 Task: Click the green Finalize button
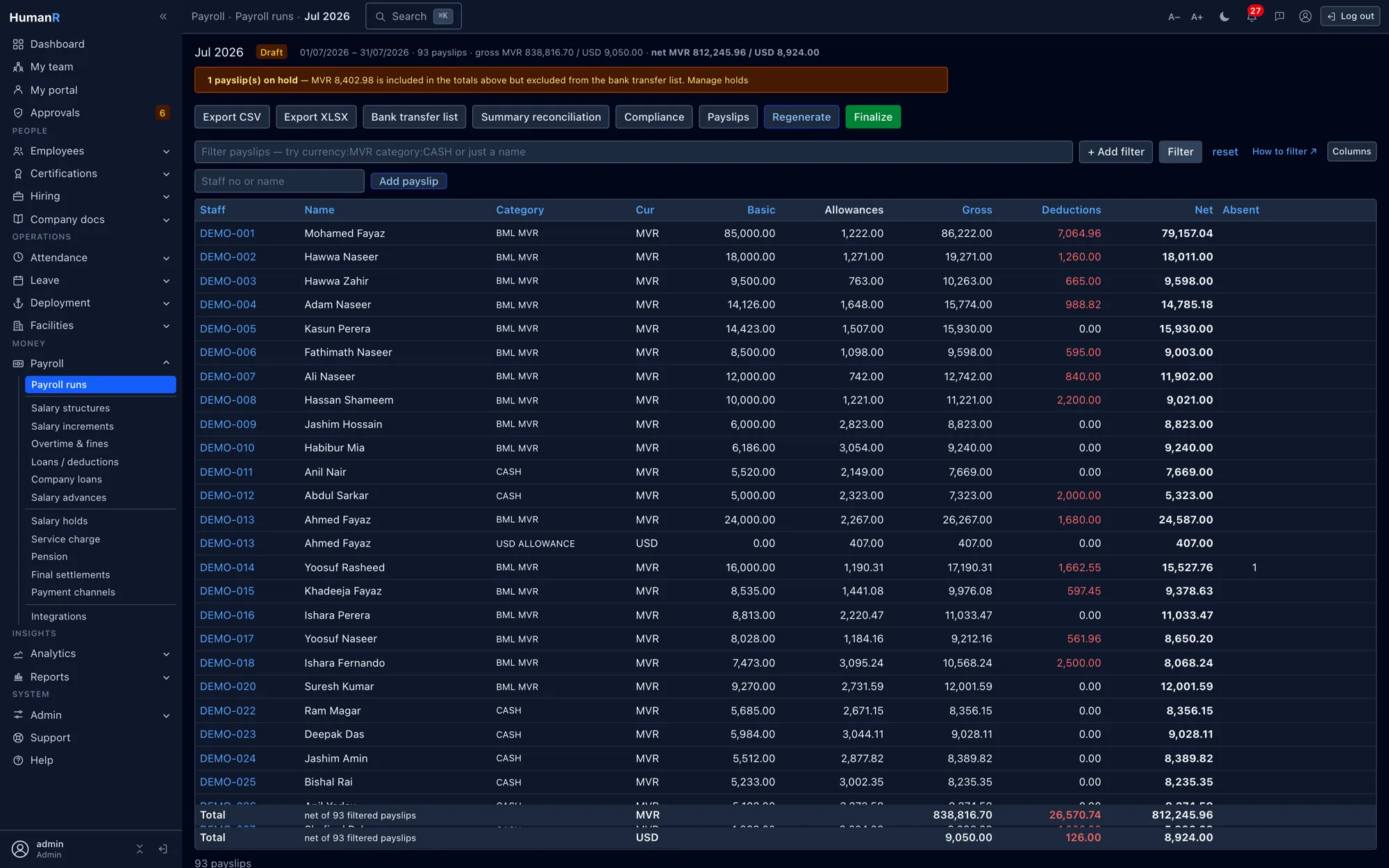pyautogui.click(x=873, y=117)
